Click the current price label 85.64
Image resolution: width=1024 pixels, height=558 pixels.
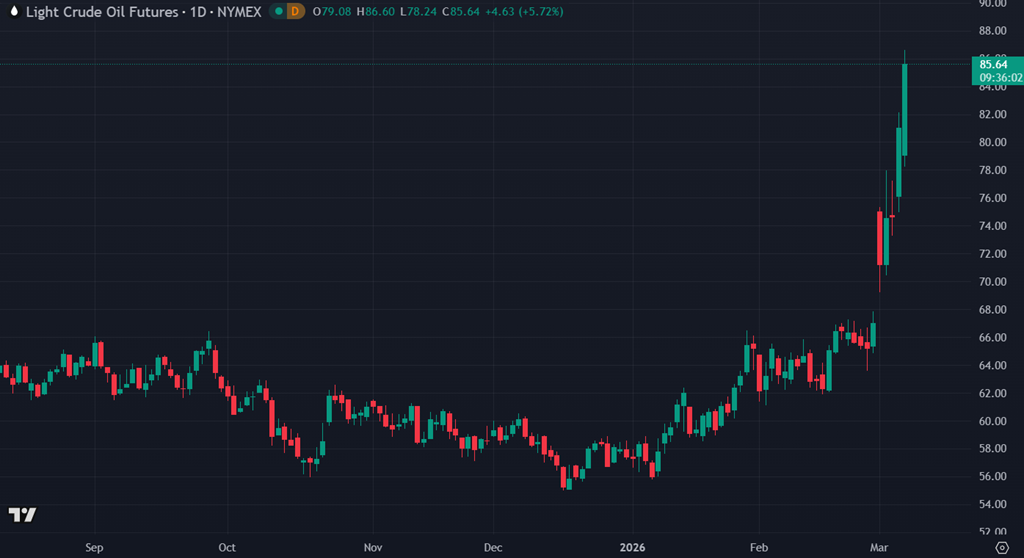(994, 65)
